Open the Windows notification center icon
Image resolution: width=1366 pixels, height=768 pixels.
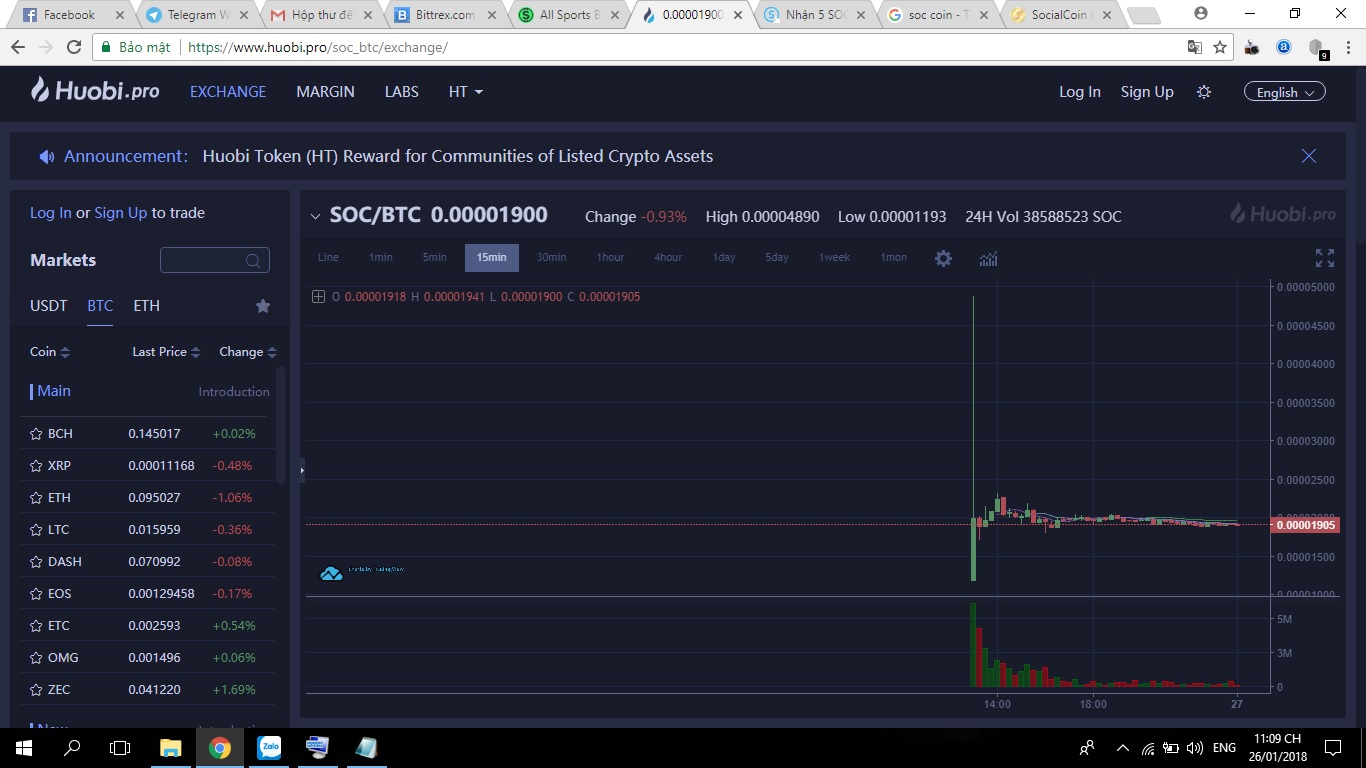[x=1332, y=747]
